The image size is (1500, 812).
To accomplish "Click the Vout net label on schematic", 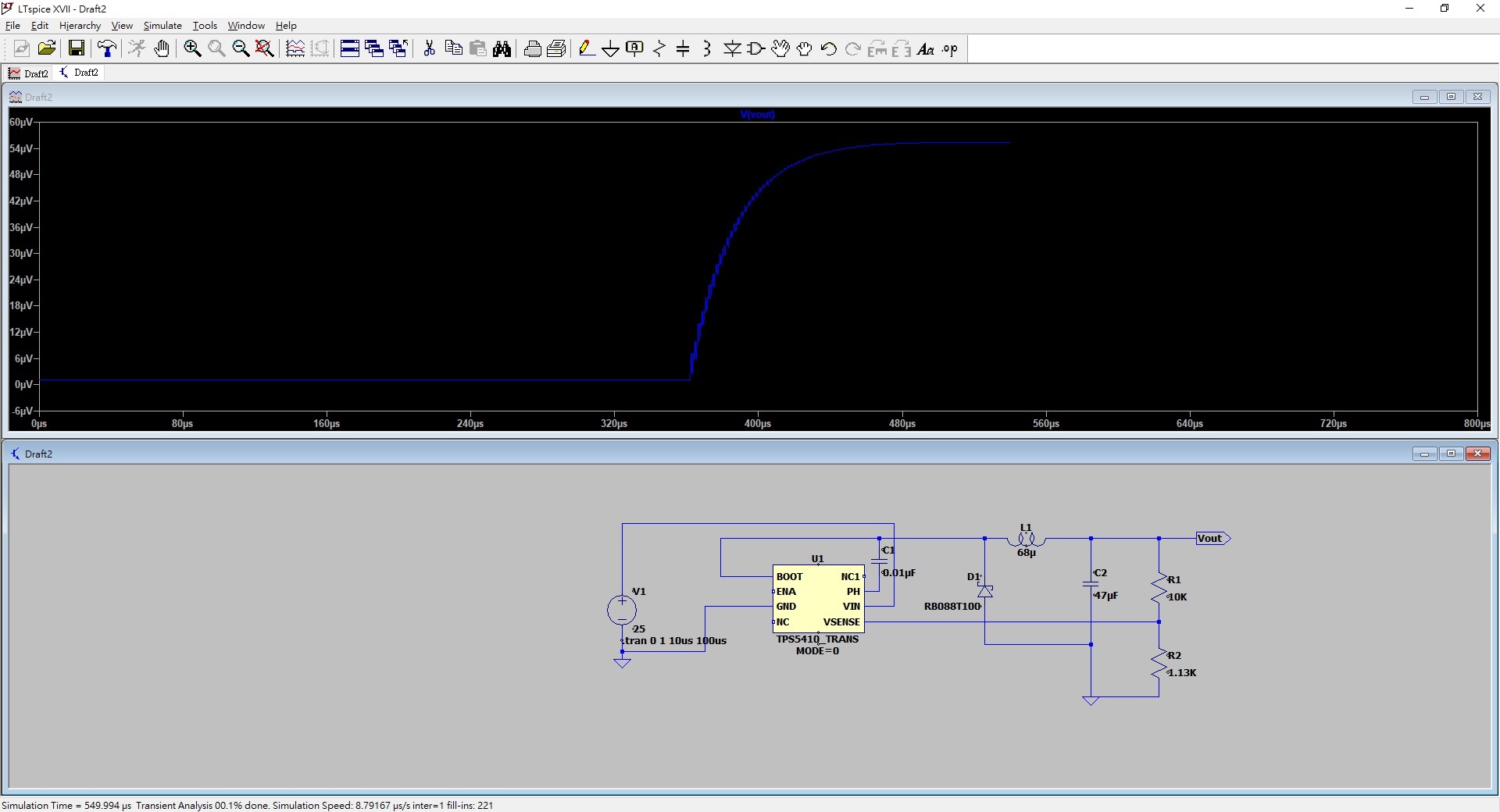I will (1211, 539).
